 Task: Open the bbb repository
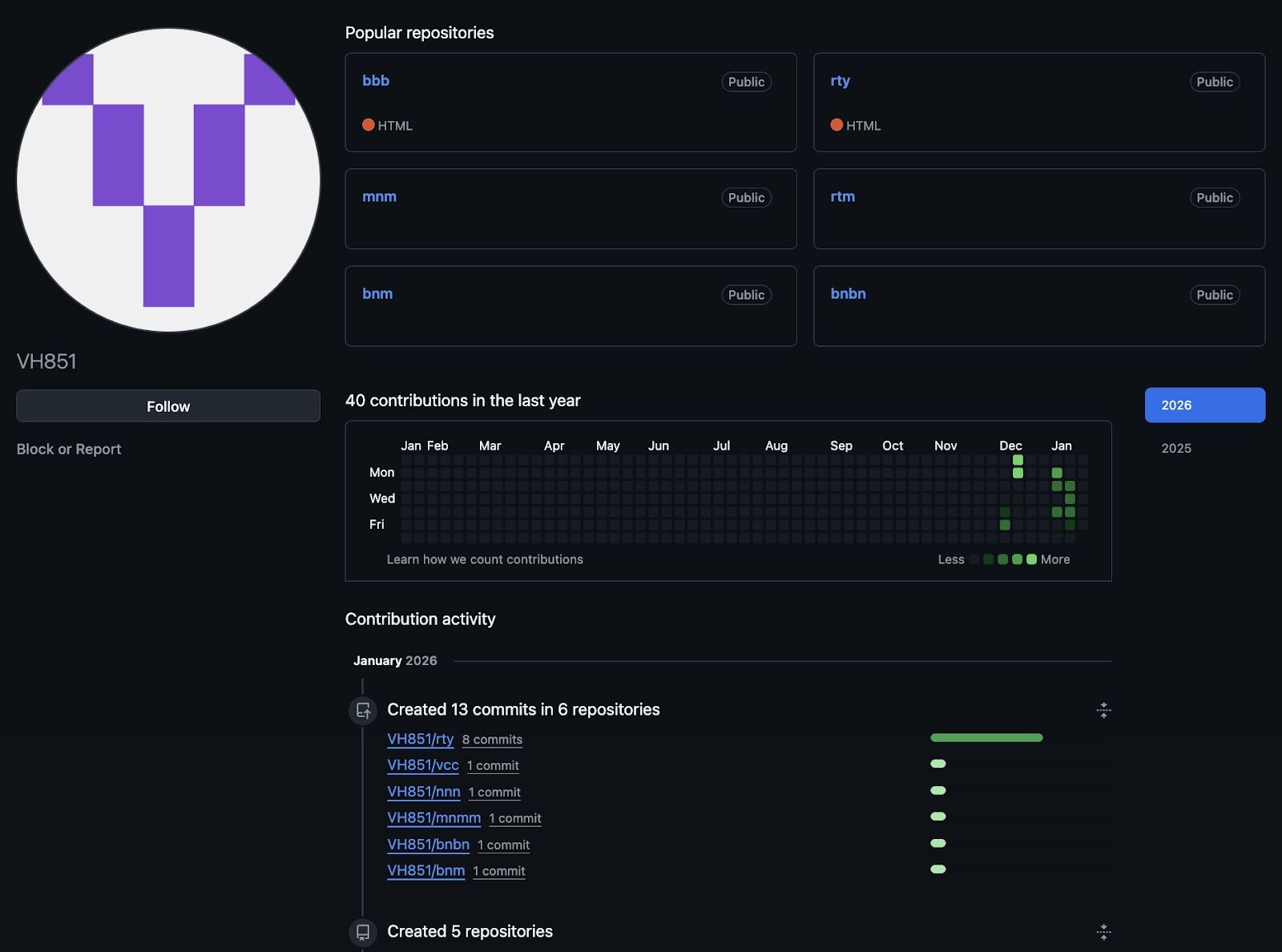point(376,81)
